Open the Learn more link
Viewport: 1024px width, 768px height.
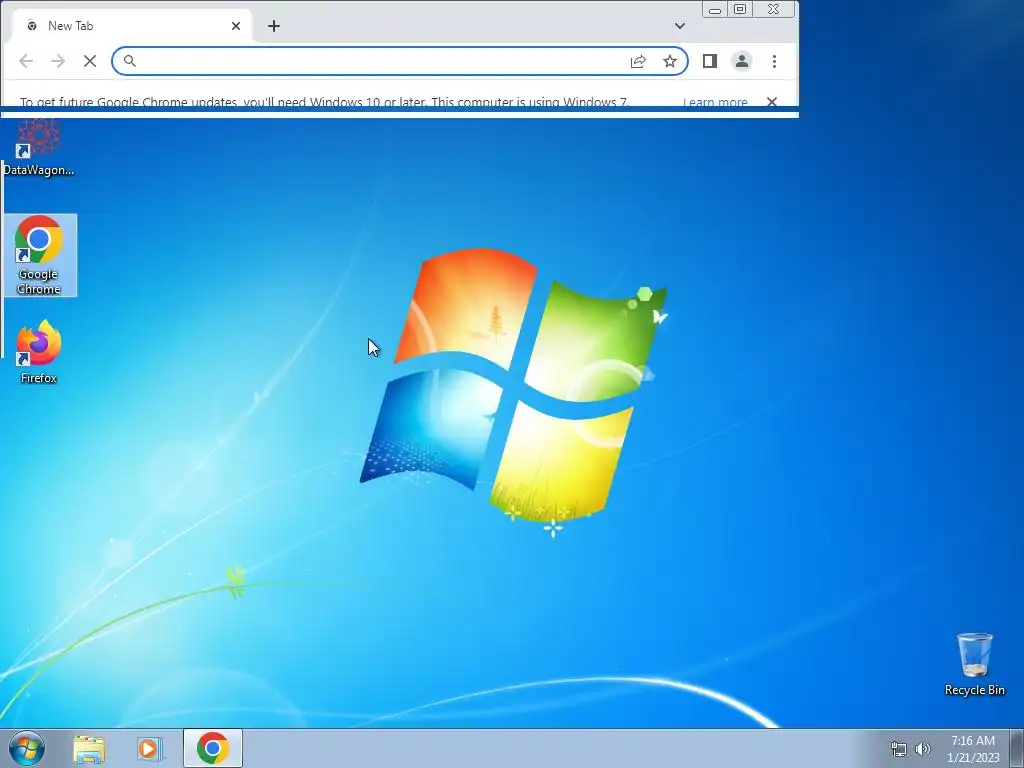click(x=715, y=102)
